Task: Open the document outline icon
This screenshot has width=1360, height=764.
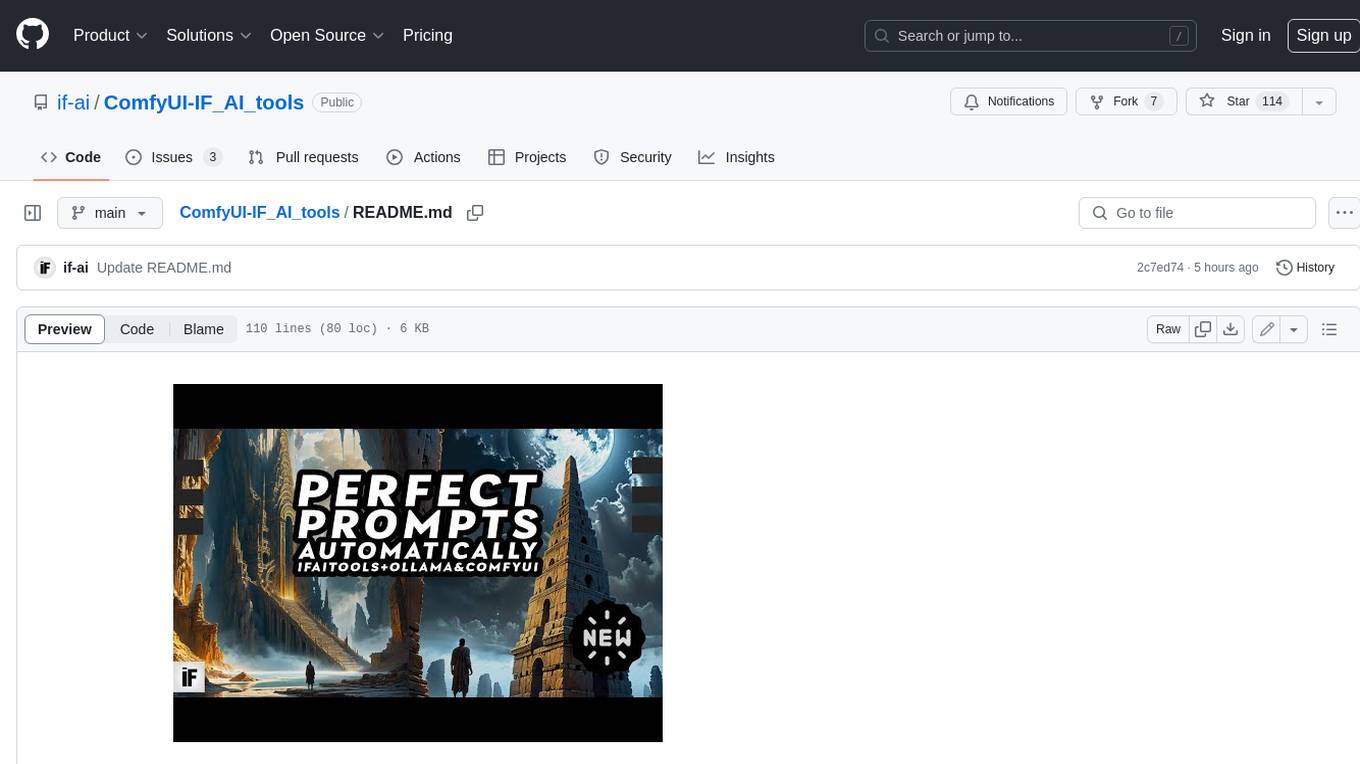Action: (x=1329, y=329)
